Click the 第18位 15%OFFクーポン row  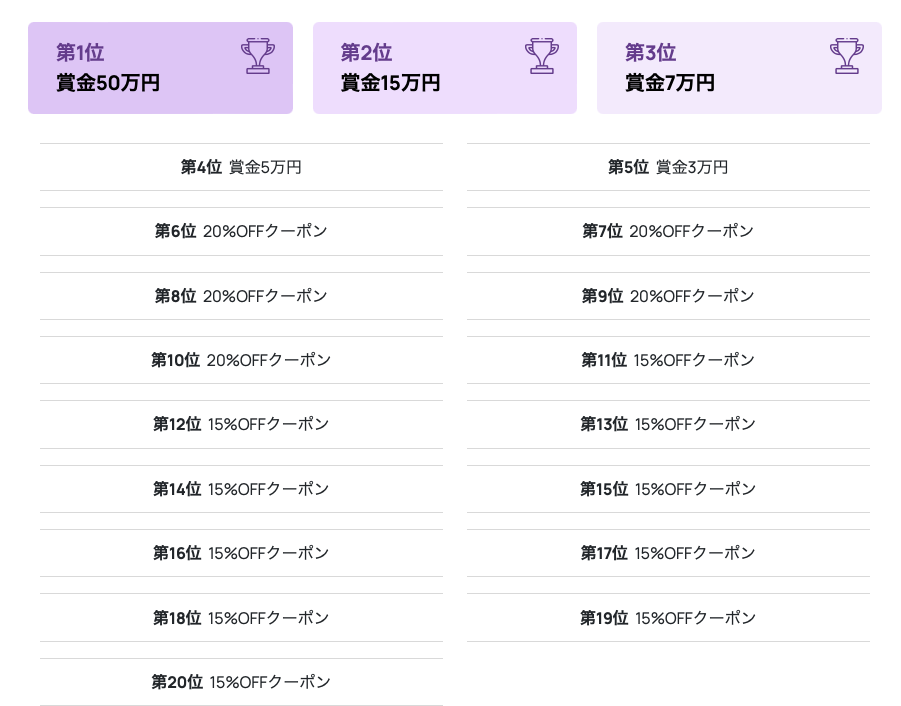241,618
